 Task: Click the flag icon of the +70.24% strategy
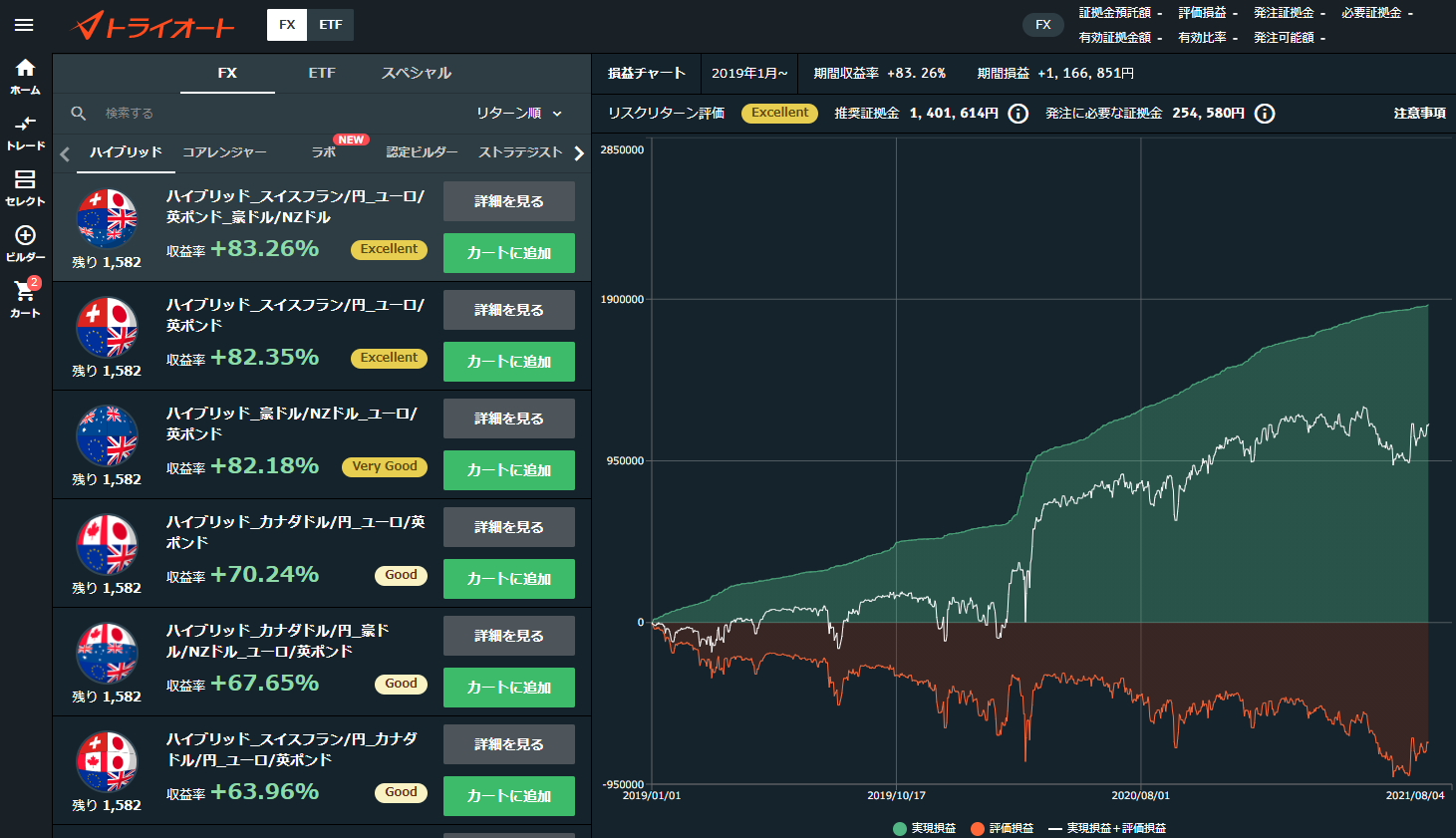pos(107,544)
